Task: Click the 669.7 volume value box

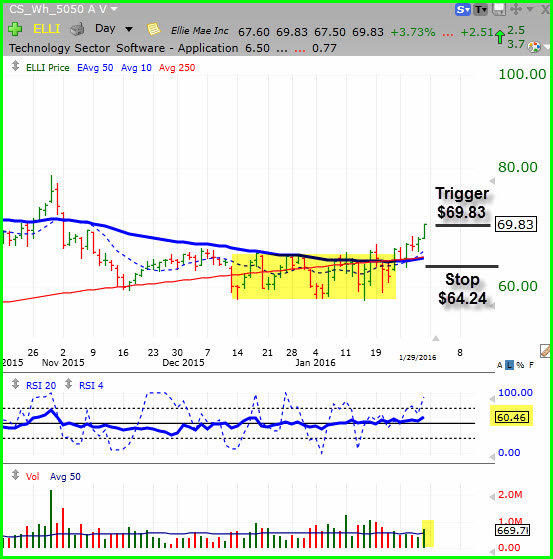Action: [x=513, y=530]
